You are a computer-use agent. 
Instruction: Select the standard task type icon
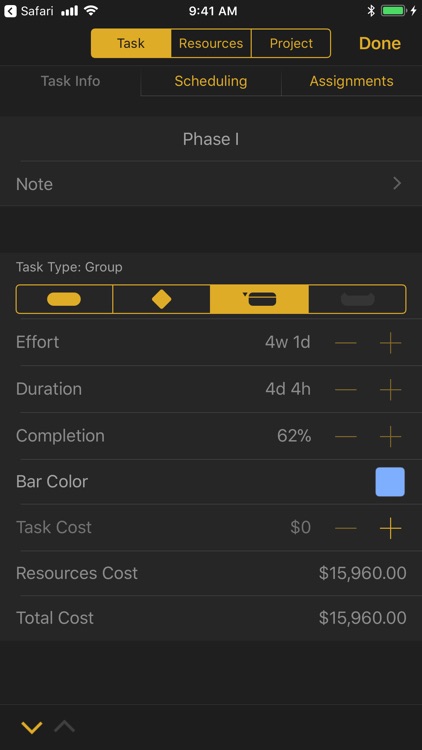coord(64,299)
